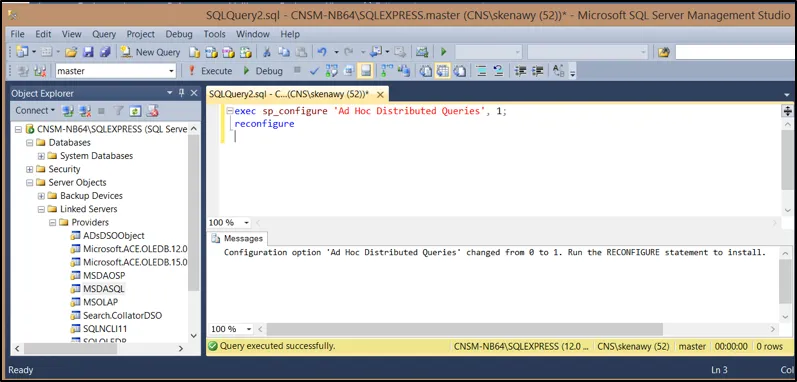Image resolution: width=797 pixels, height=382 pixels.
Task: Toggle IntelliSense Enabled highlighted icon
Action: (365, 71)
